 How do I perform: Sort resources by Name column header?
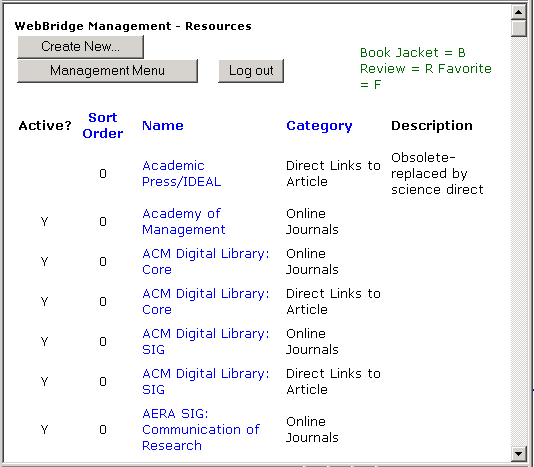coord(163,126)
